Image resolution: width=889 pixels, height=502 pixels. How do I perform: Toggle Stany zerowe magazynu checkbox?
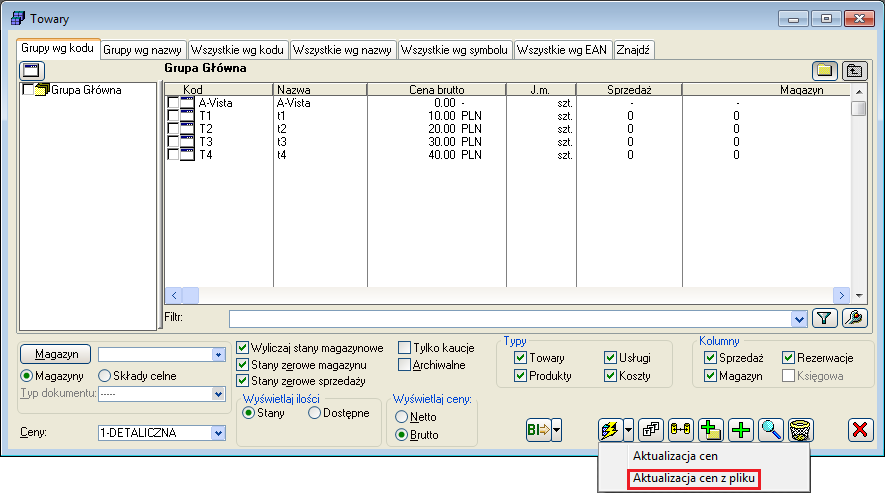point(243,364)
